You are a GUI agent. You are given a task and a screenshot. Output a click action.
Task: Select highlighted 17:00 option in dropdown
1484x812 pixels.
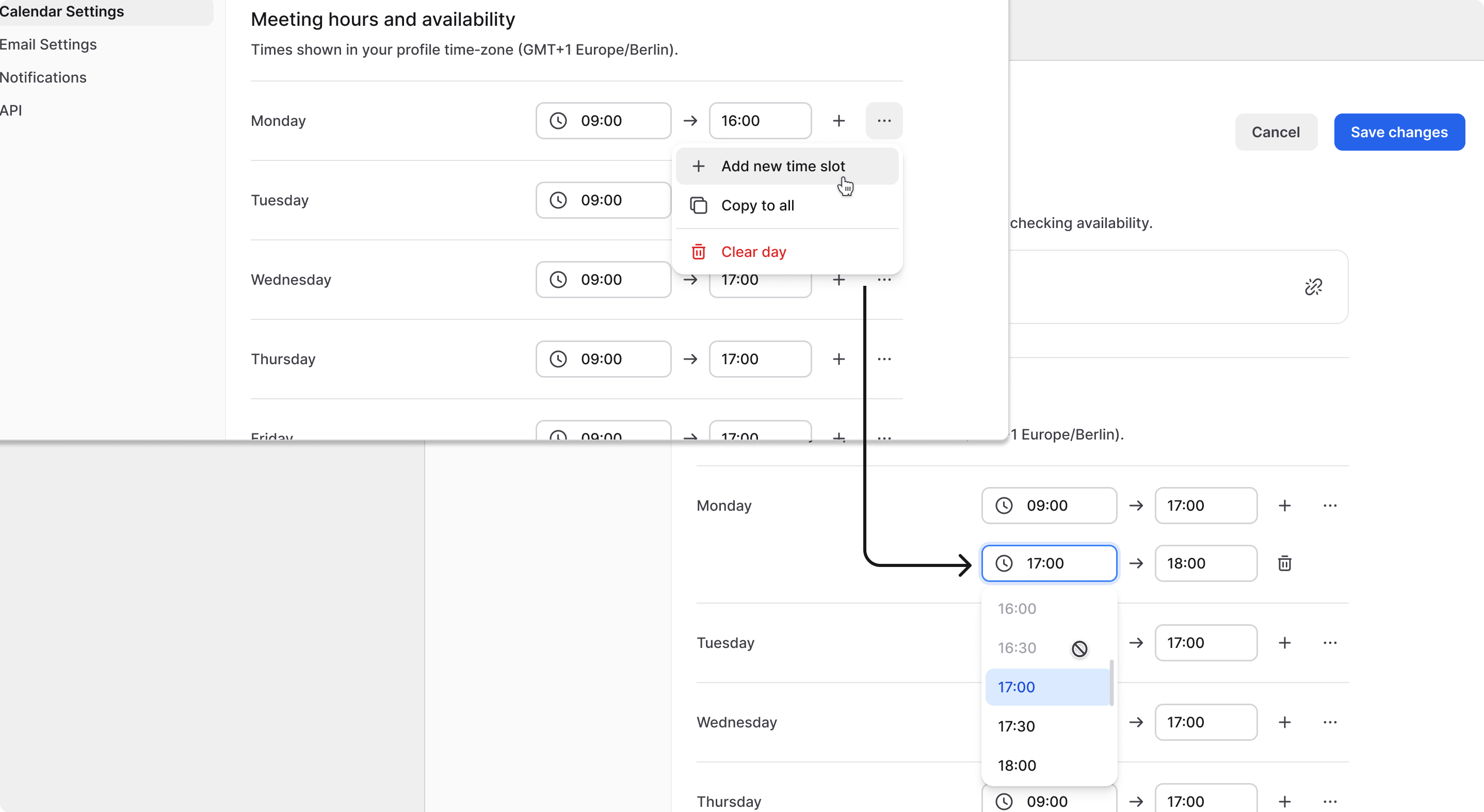click(x=1016, y=687)
